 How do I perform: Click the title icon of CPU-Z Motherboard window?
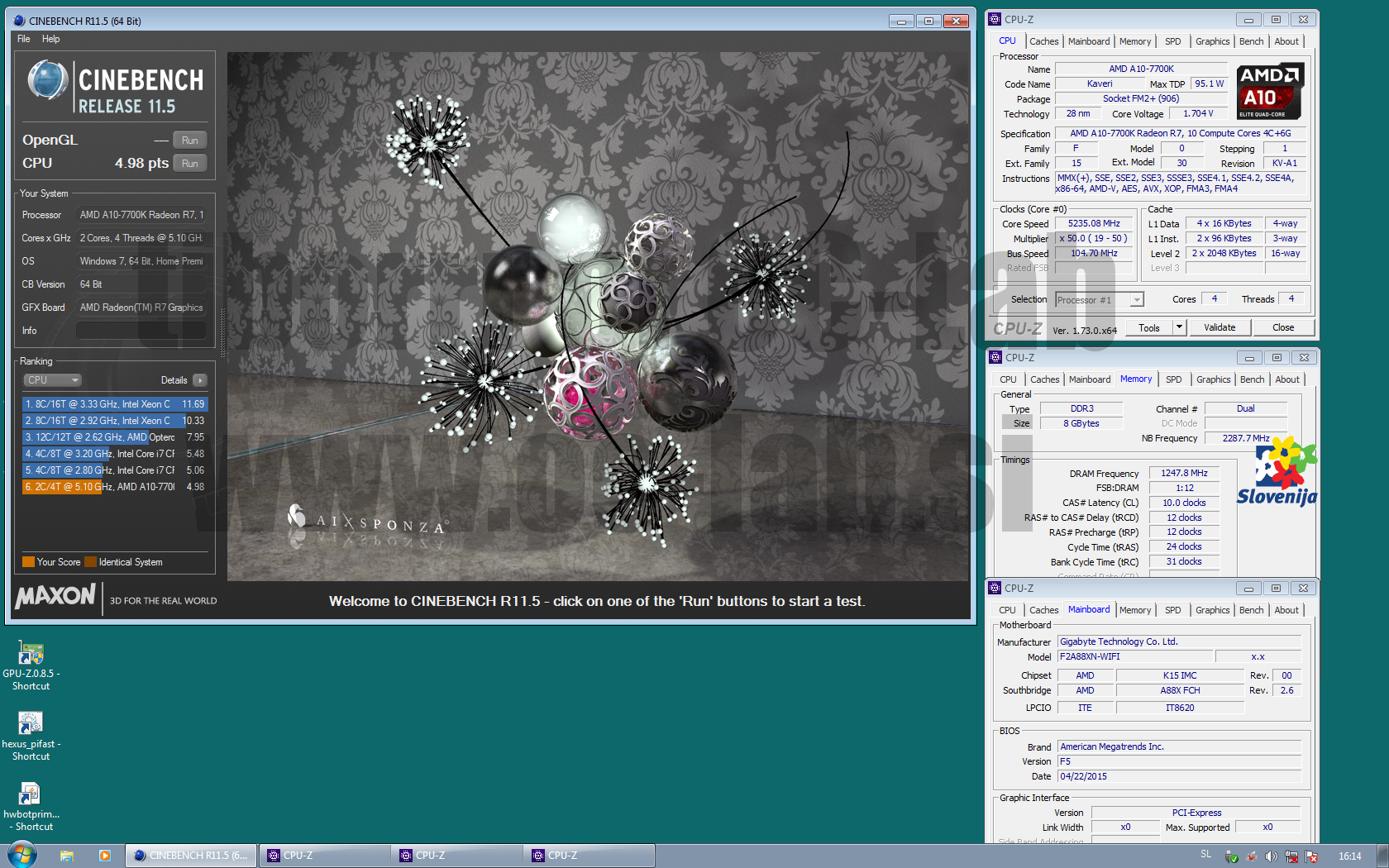(995, 588)
